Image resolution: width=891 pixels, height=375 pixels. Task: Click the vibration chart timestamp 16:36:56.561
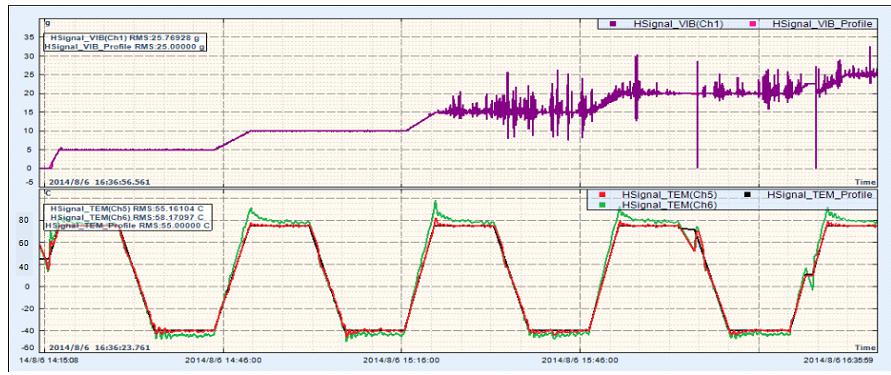pos(99,182)
